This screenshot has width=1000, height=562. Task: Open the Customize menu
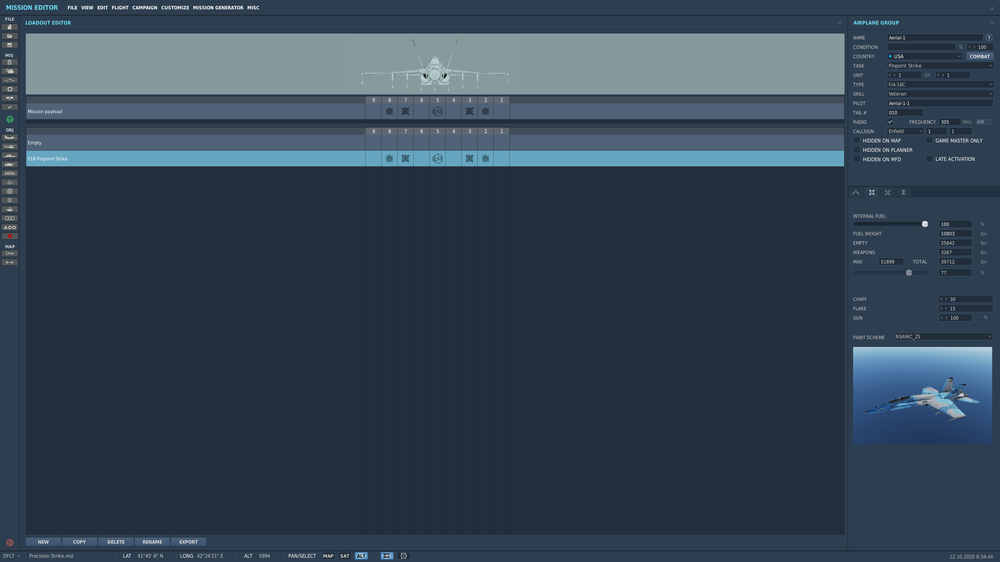[175, 8]
